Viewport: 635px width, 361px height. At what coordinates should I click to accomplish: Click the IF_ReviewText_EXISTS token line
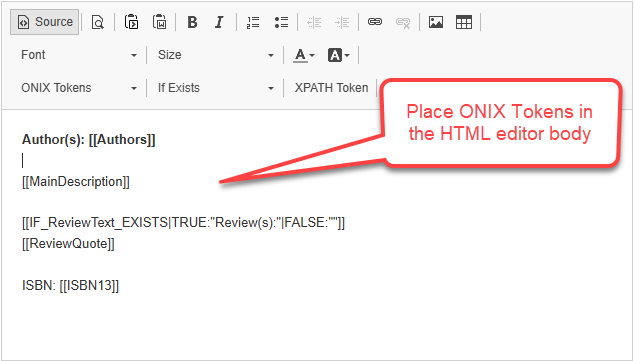(x=183, y=222)
